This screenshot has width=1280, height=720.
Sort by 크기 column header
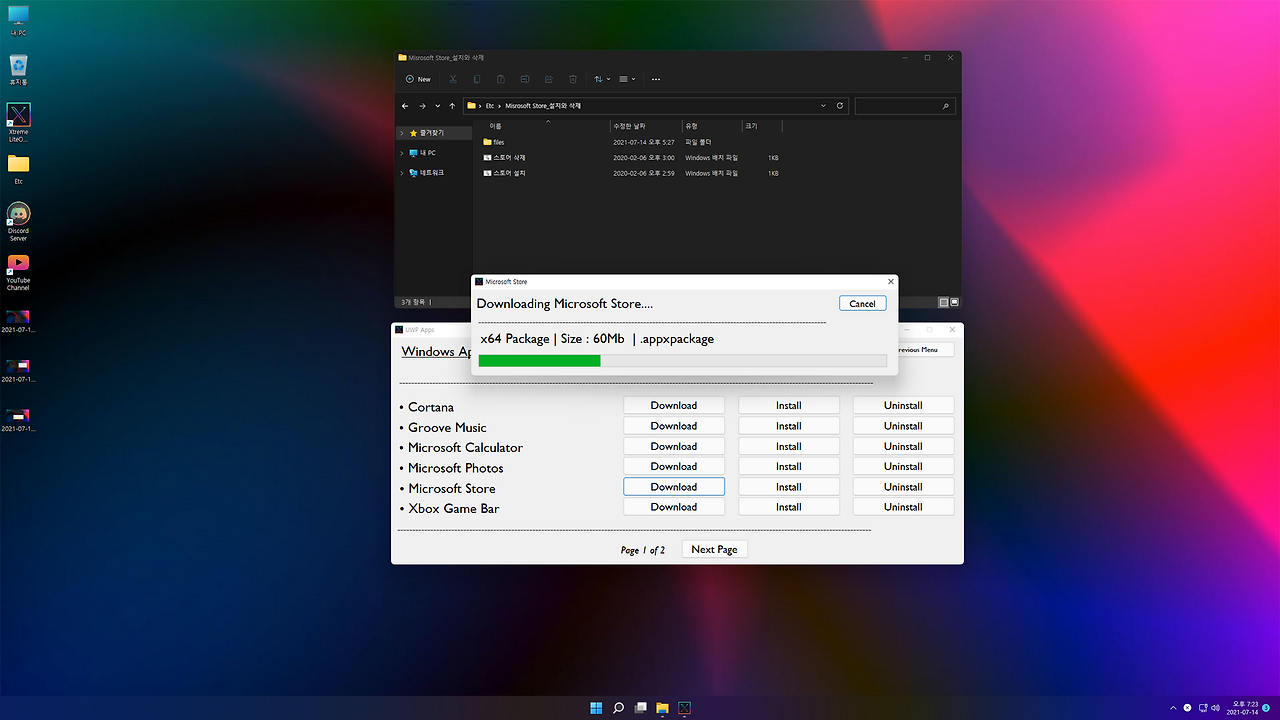pyautogui.click(x=761, y=126)
